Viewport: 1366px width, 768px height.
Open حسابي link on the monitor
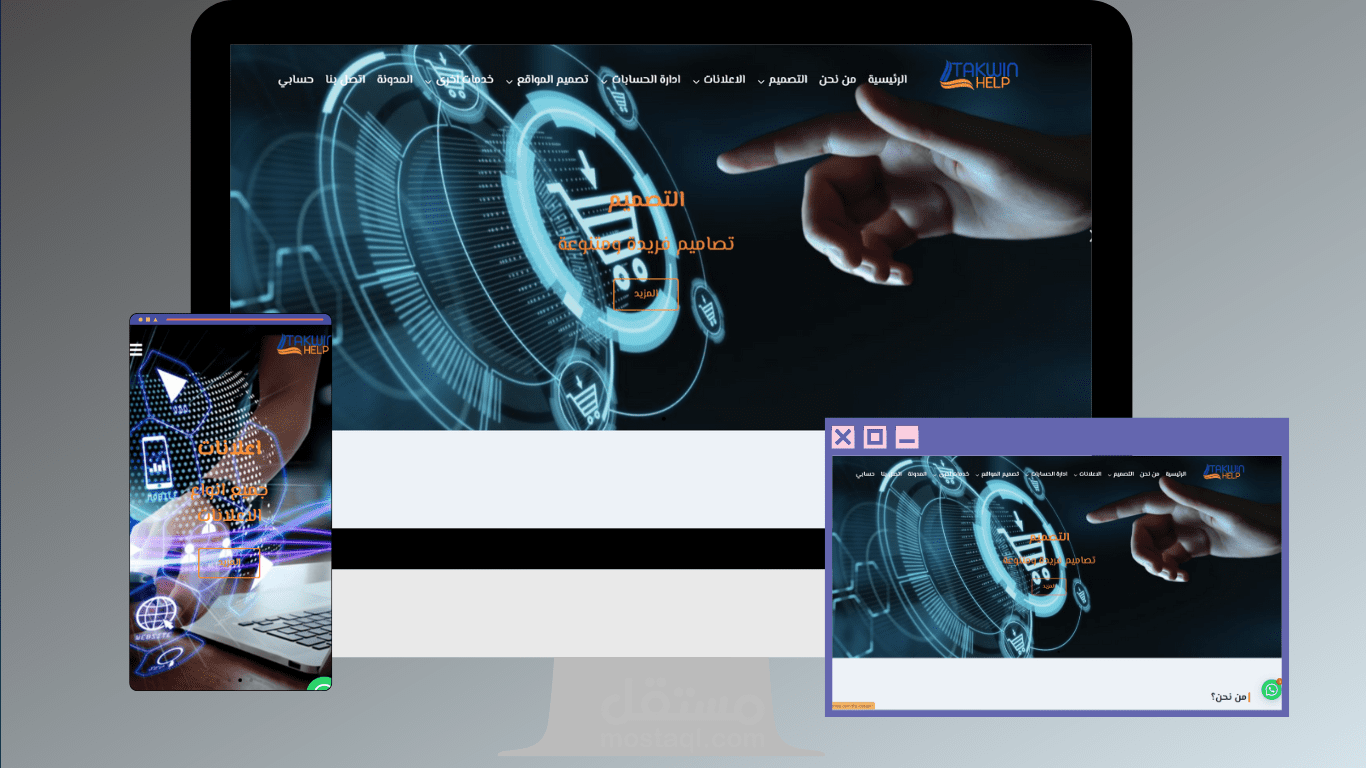(x=296, y=79)
